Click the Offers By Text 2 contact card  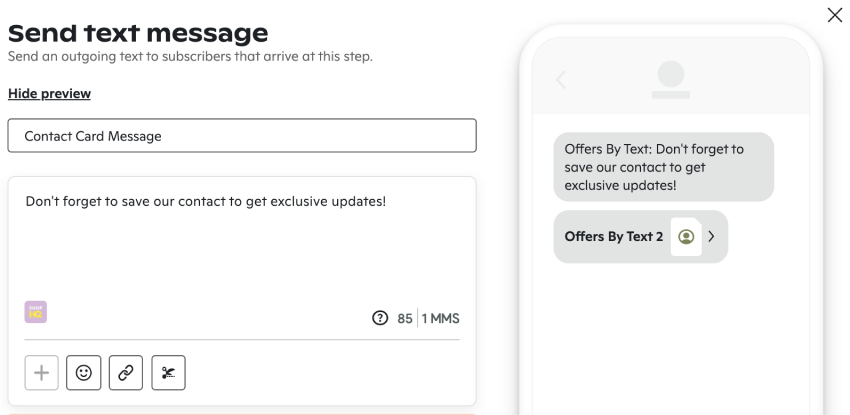641,237
